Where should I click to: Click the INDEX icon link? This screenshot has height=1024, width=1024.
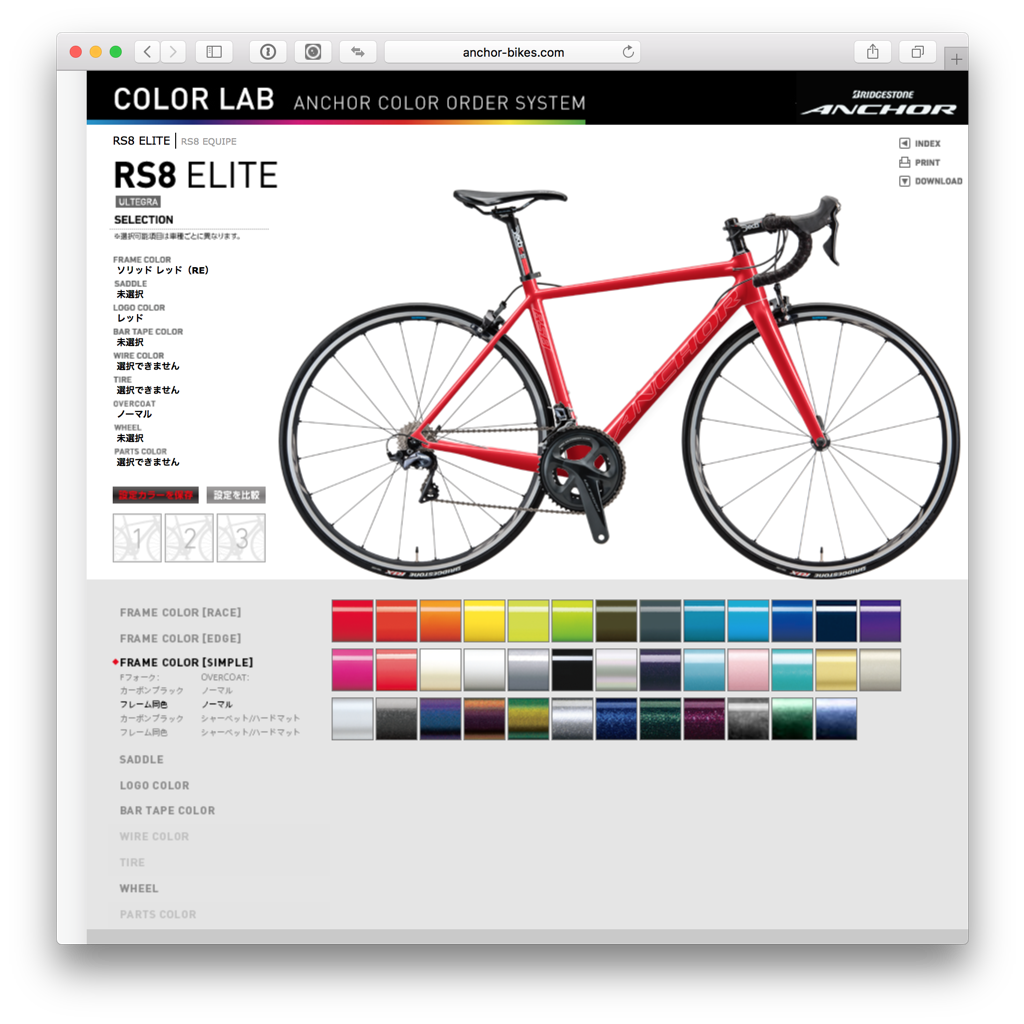tap(920, 144)
